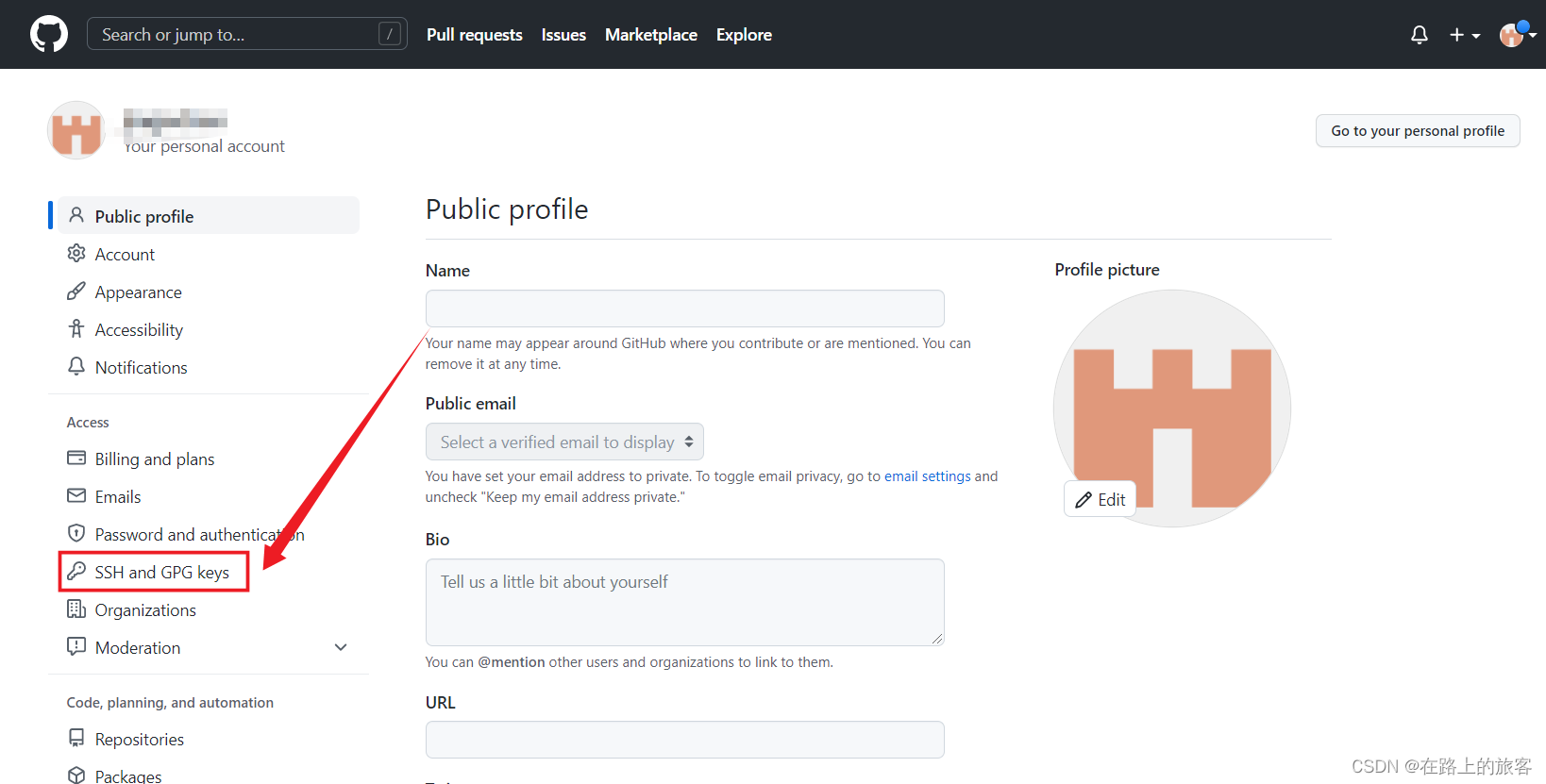Select the Public profile person icon
Screen dimensions: 1546x784
[x=76, y=215]
